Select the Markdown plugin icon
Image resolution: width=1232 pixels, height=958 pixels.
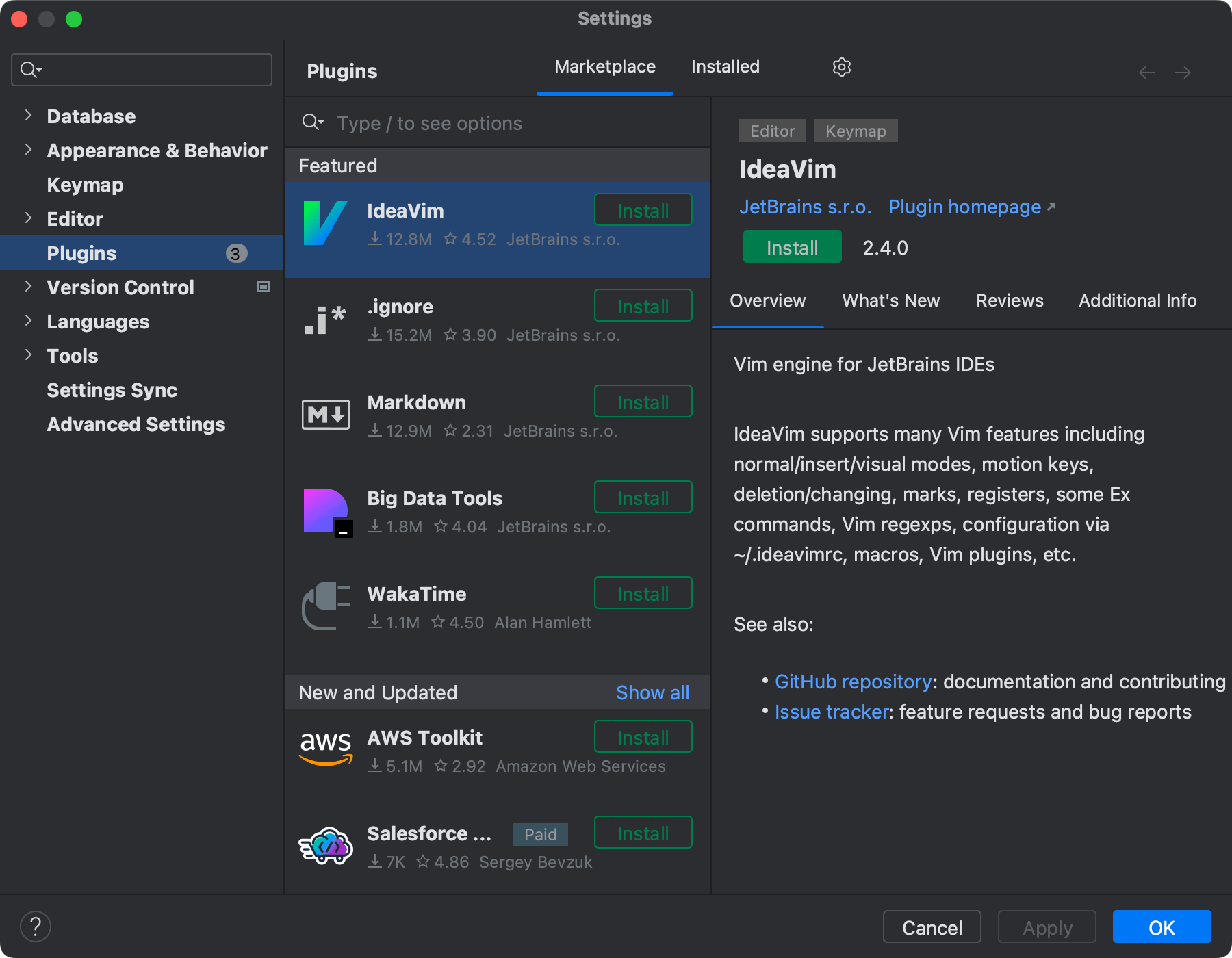pos(326,414)
